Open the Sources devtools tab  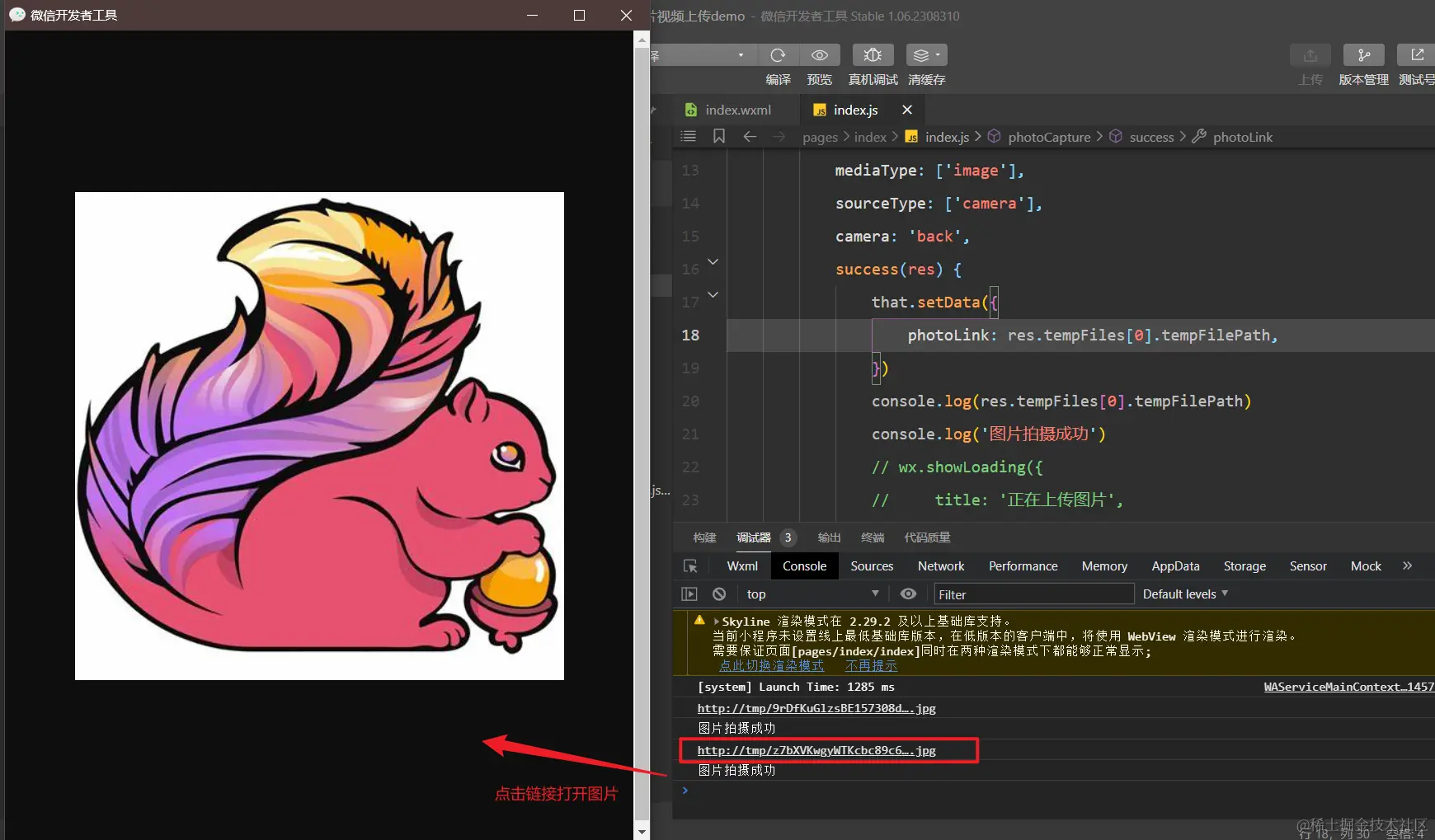pyautogui.click(x=872, y=566)
